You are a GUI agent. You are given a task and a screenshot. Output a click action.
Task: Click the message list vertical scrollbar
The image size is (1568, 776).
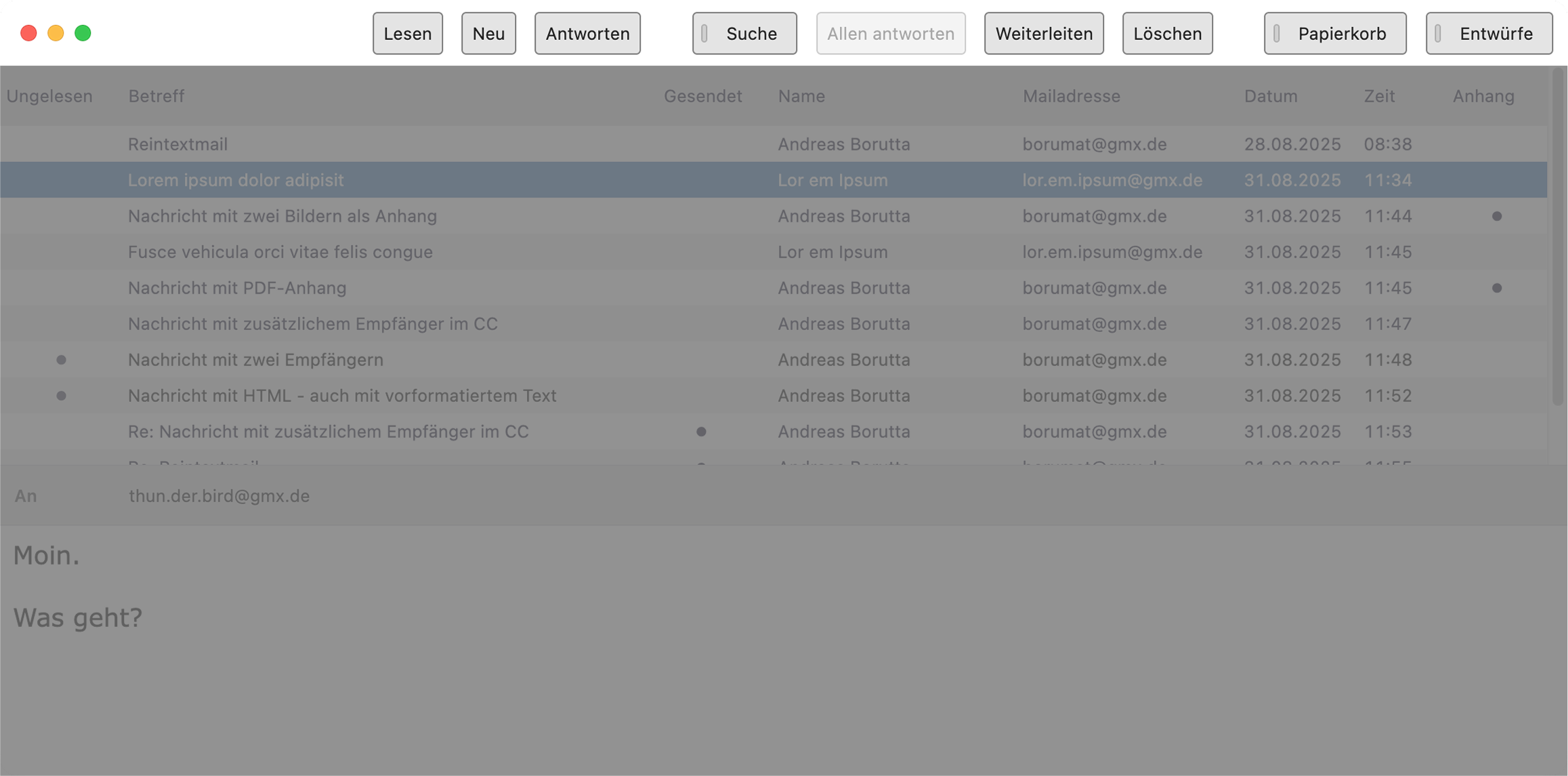pyautogui.click(x=1557, y=237)
